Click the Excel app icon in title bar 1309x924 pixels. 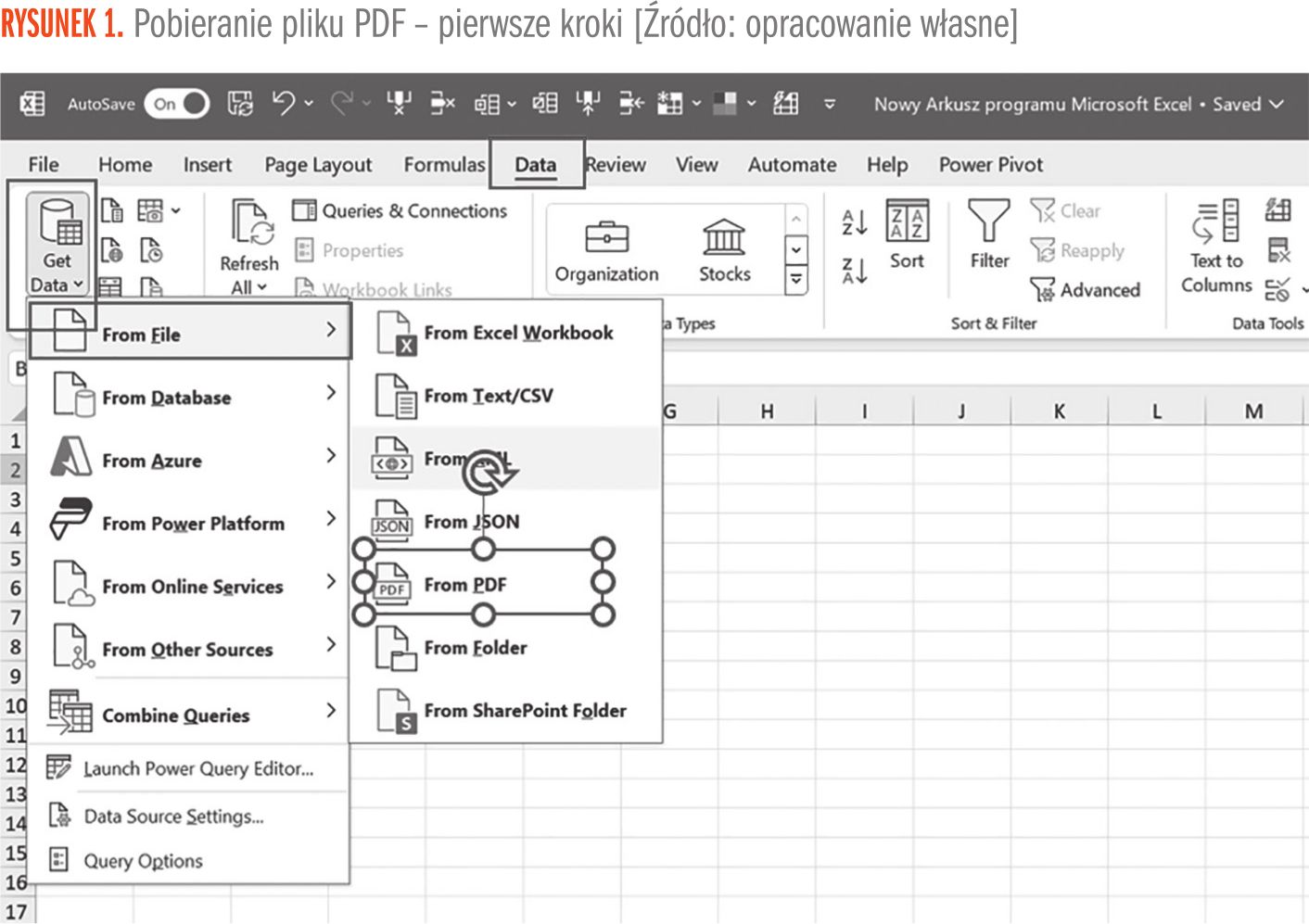coord(32,104)
